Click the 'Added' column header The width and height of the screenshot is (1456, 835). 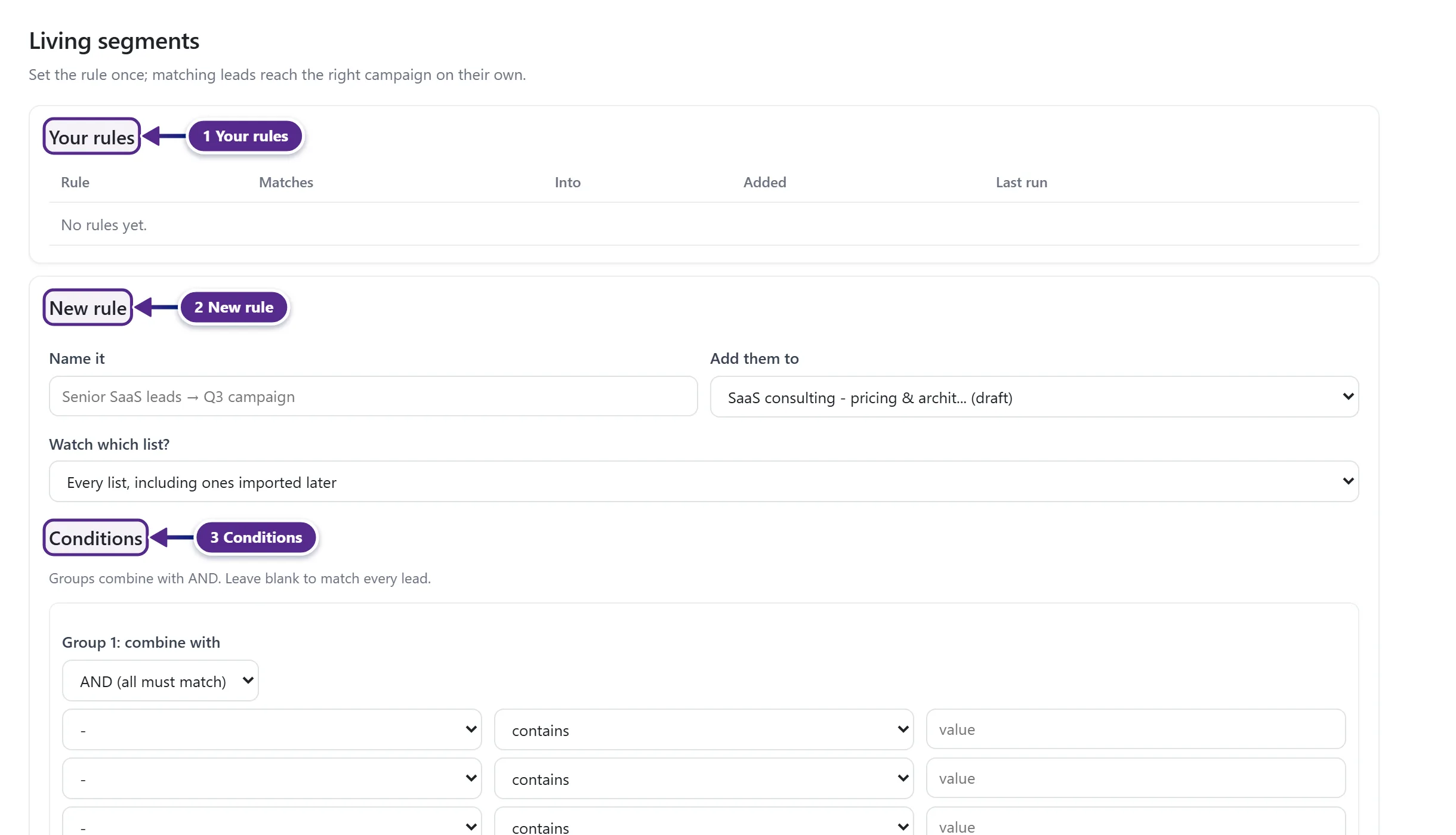pos(764,183)
